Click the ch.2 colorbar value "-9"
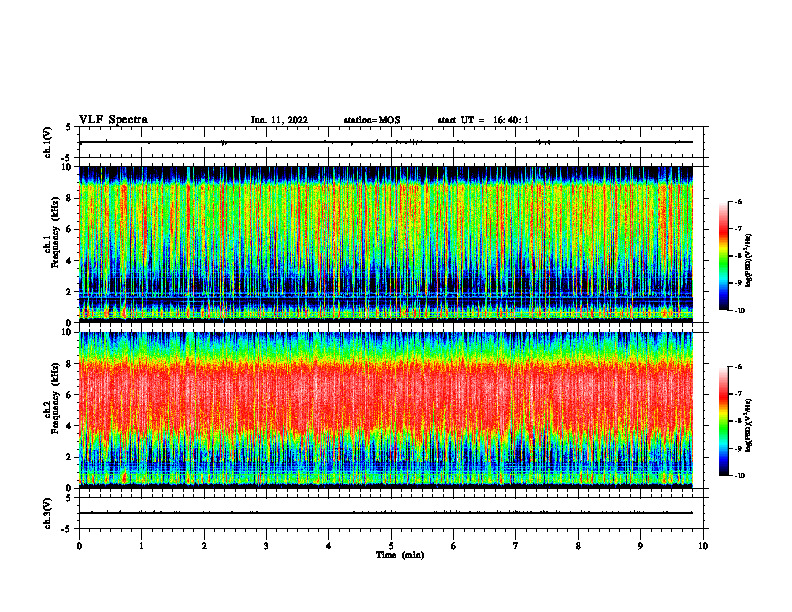 tap(738, 448)
